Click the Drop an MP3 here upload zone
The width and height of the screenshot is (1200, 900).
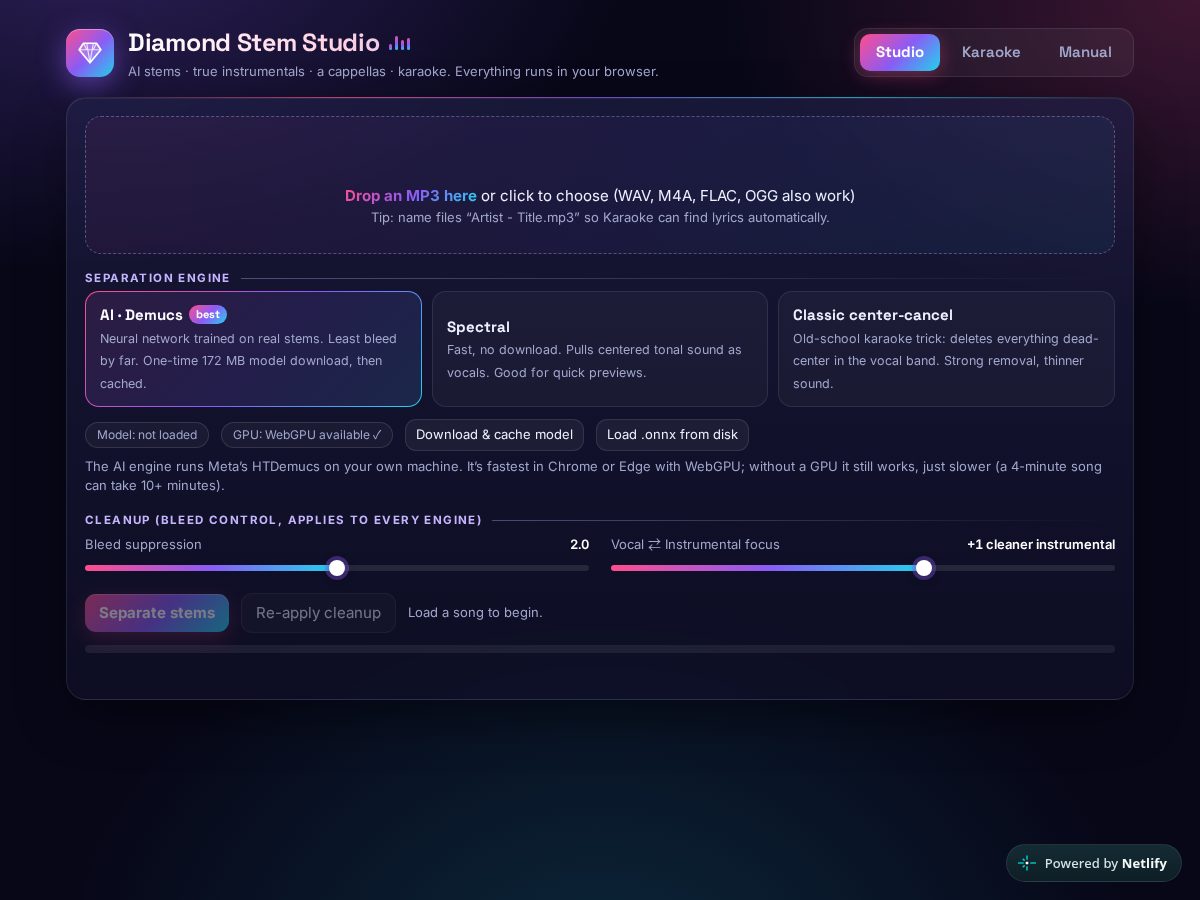coord(600,185)
